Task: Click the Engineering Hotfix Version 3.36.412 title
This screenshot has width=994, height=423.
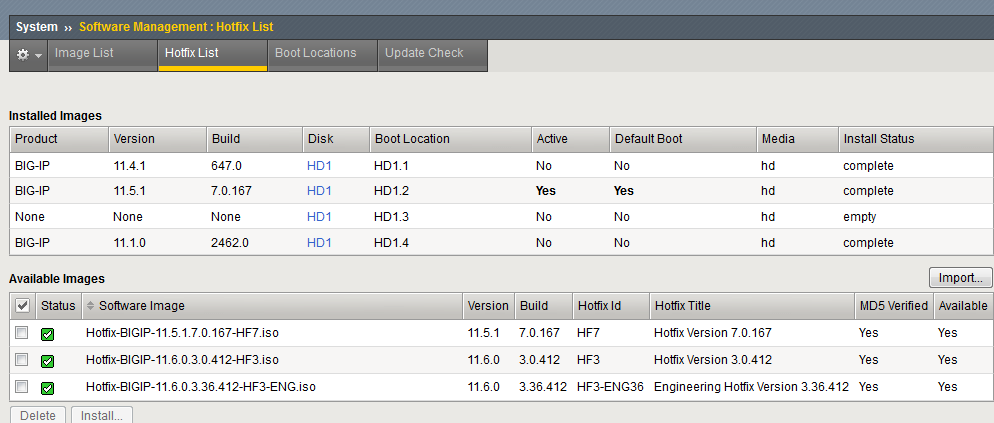Action: (751, 387)
